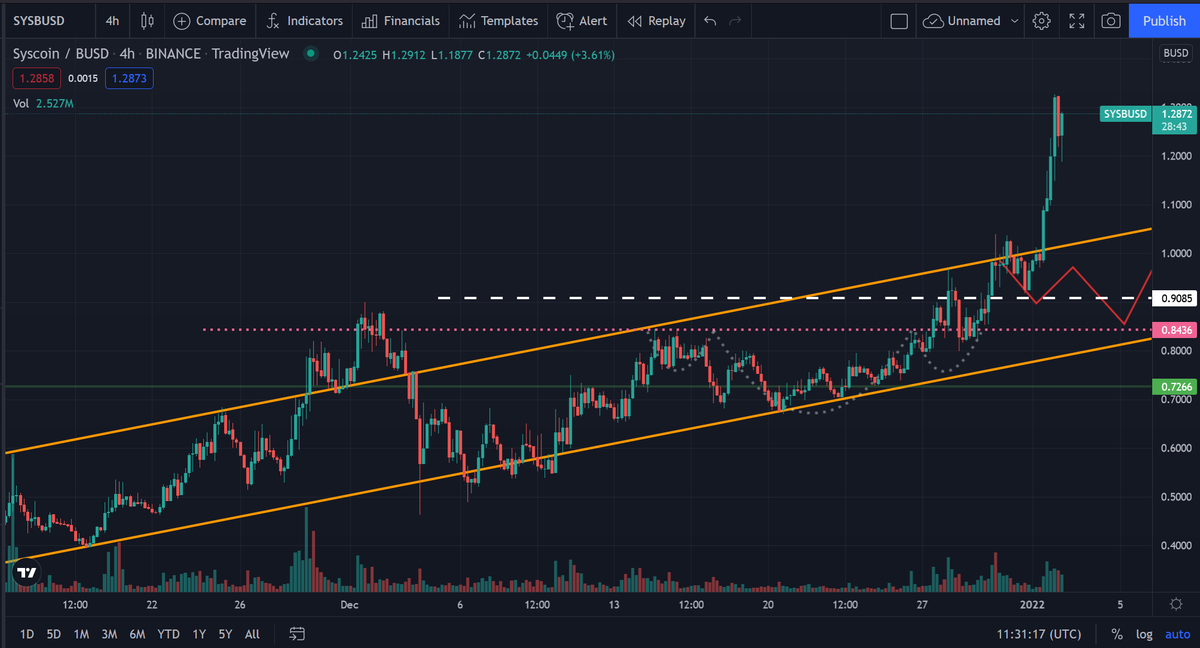Click the blue buy price 1.2873
The width and height of the screenshot is (1200, 648).
click(131, 77)
